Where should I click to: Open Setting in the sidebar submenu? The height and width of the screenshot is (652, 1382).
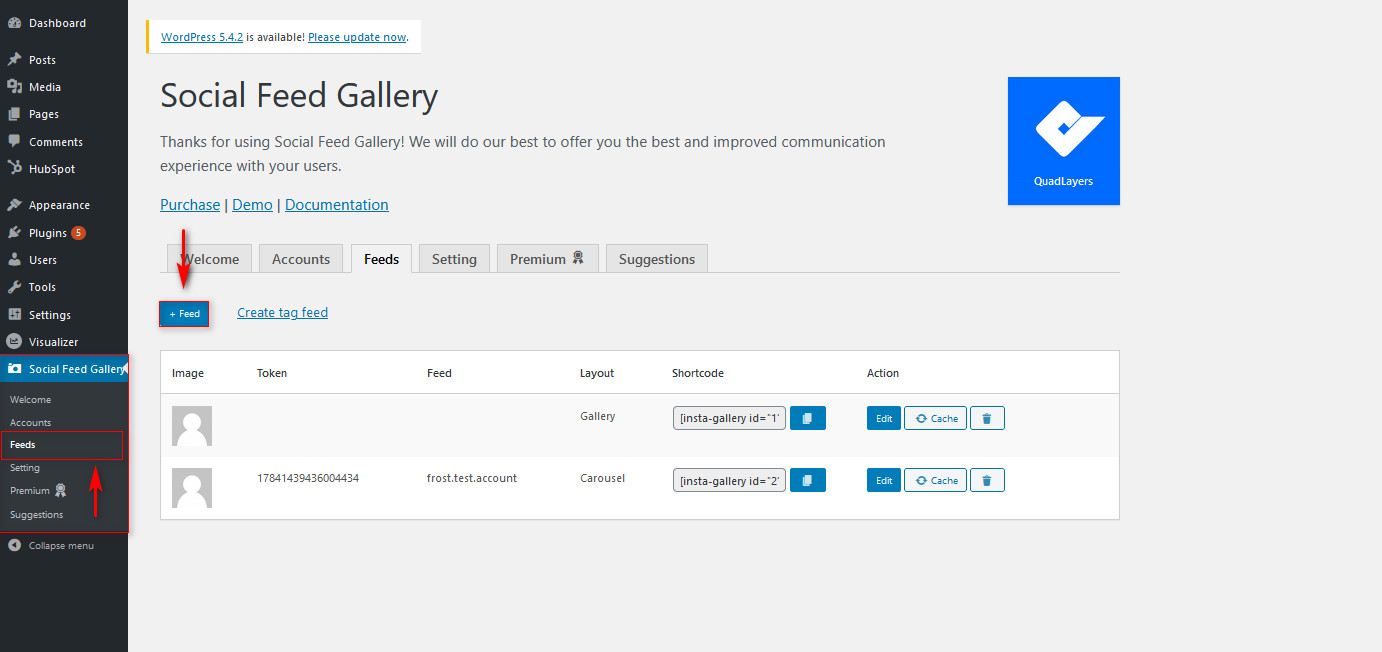pyautogui.click(x=25, y=468)
